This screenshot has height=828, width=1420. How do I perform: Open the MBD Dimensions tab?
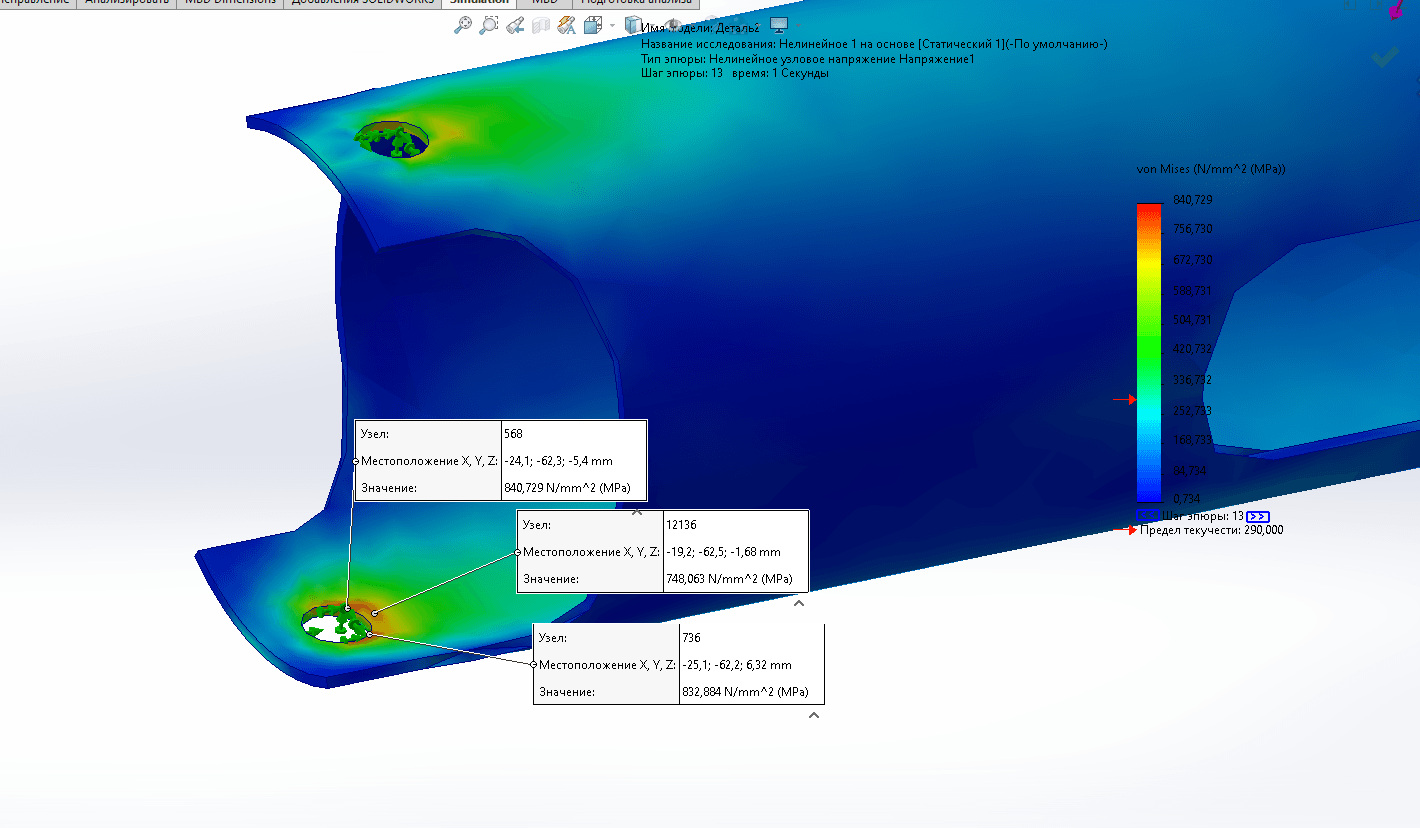[229, 3]
